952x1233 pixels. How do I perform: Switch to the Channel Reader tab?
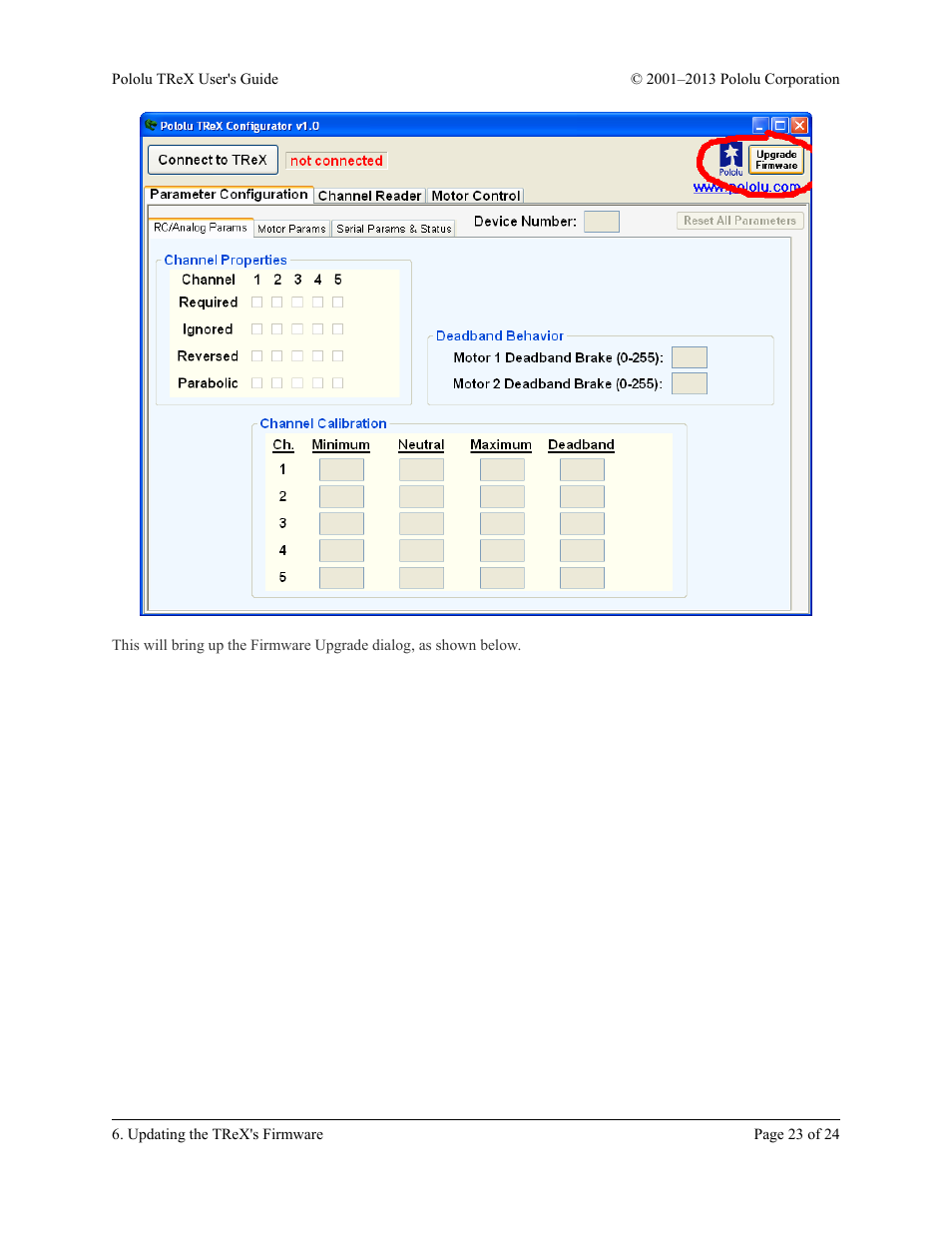369,196
